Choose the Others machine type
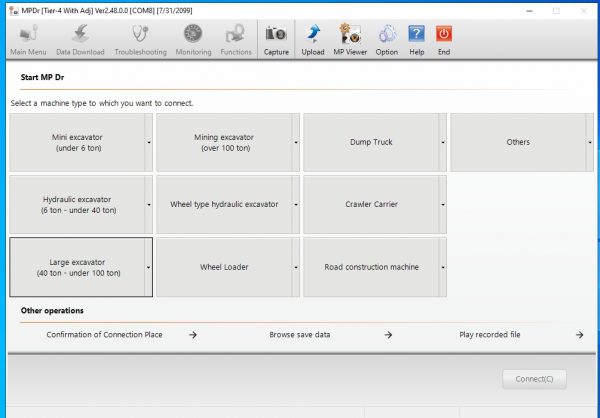The width and height of the screenshot is (600, 418). tap(518, 142)
